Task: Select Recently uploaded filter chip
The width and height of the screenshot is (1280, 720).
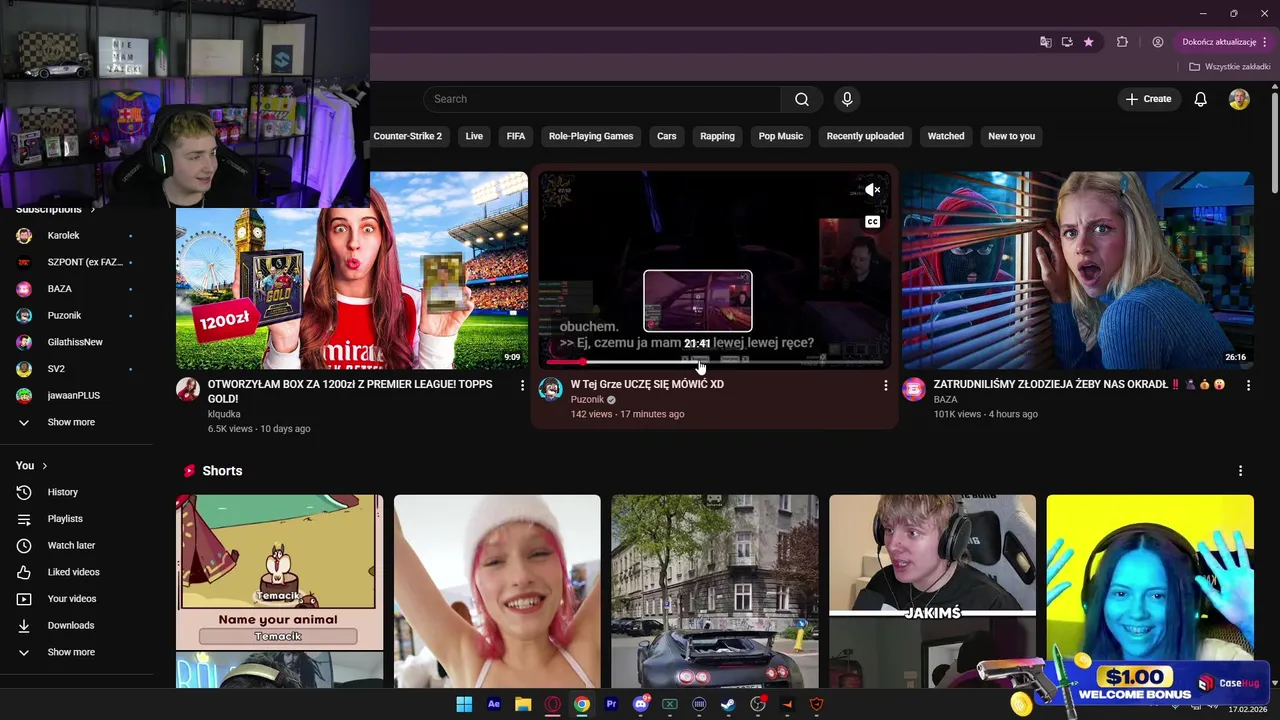Action: (x=865, y=136)
